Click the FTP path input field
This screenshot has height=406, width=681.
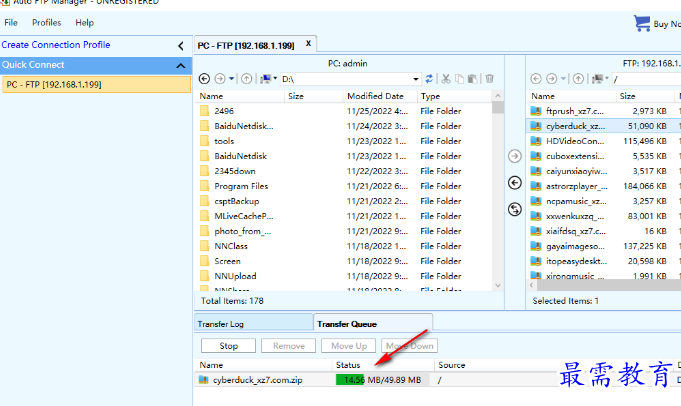click(x=646, y=79)
